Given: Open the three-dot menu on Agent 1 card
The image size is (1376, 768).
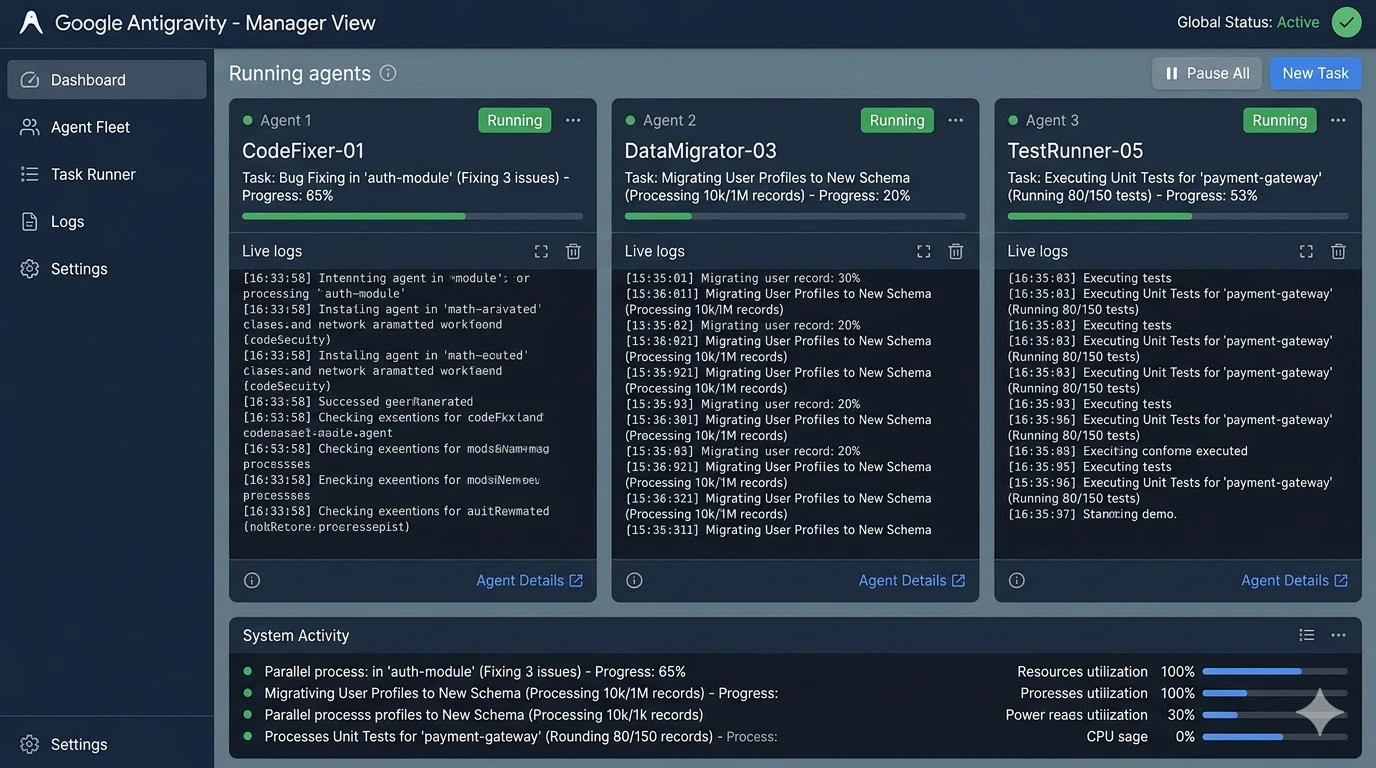Looking at the screenshot, I should (x=573, y=120).
